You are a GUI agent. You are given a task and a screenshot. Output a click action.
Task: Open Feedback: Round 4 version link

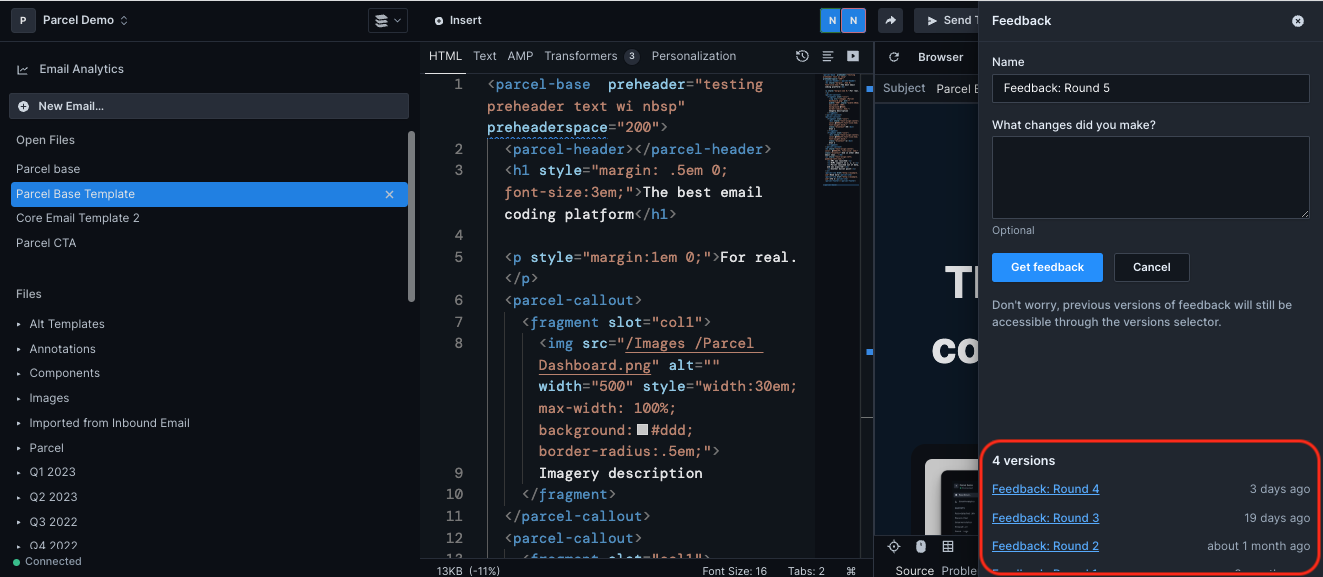click(1045, 489)
